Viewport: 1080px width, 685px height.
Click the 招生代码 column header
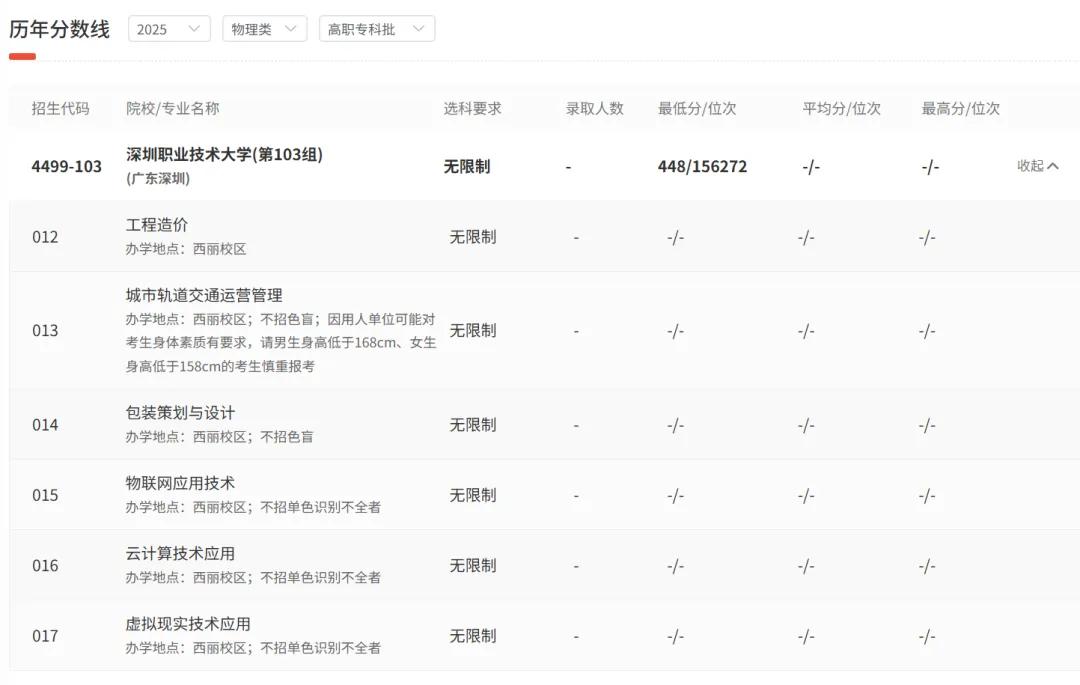pyautogui.click(x=61, y=108)
